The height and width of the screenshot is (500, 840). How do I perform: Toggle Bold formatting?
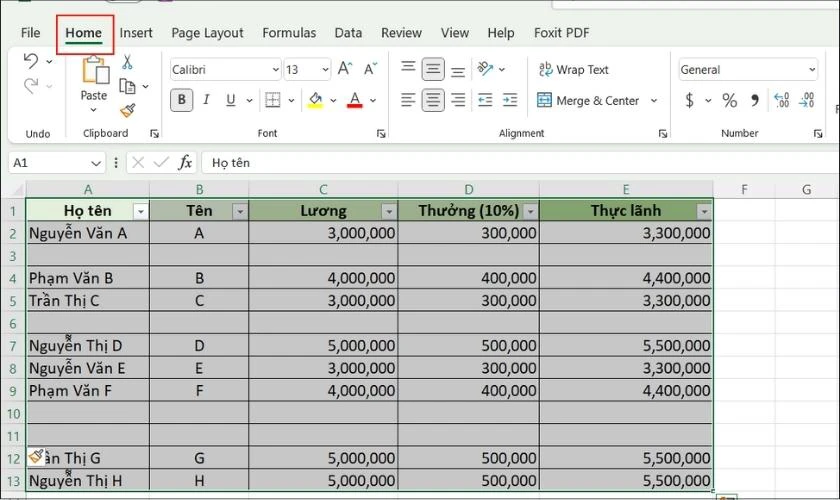[x=182, y=100]
